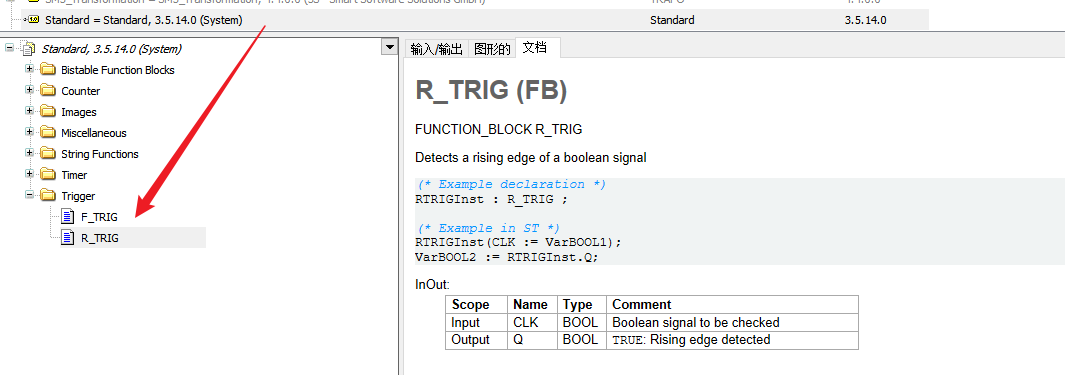This screenshot has height=375, width=1065.
Task: Expand the Counter folder
Action: point(29,90)
